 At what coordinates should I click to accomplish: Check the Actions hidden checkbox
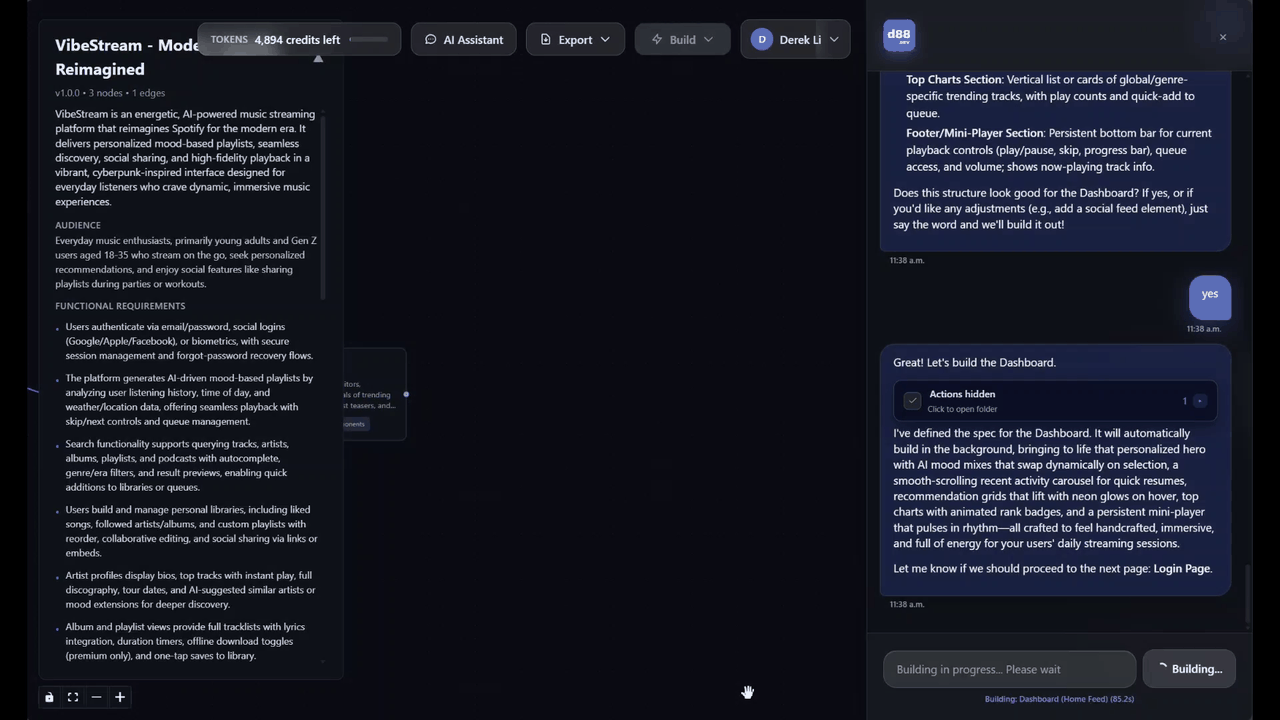[x=911, y=400]
